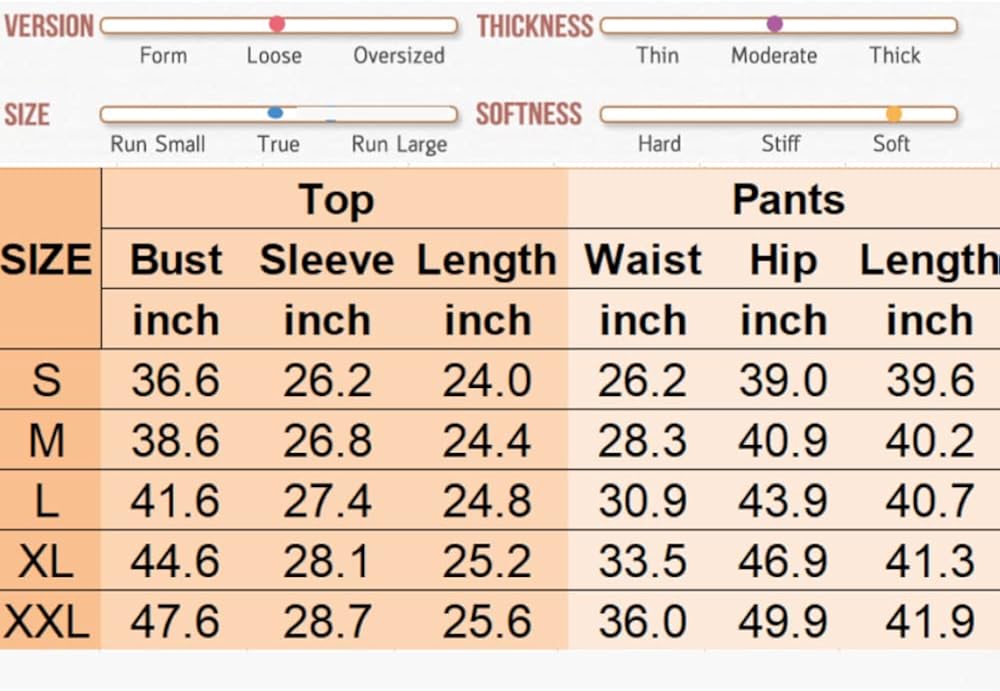Viewport: 1000px width, 691px height.
Task: Click the Top column group header
Action: (x=336, y=200)
